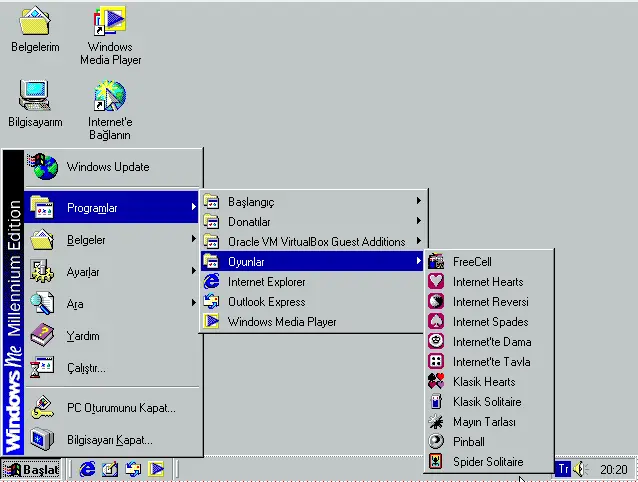Click the "Başlangıç" folder label
The width and height of the screenshot is (638, 482).
point(251,202)
